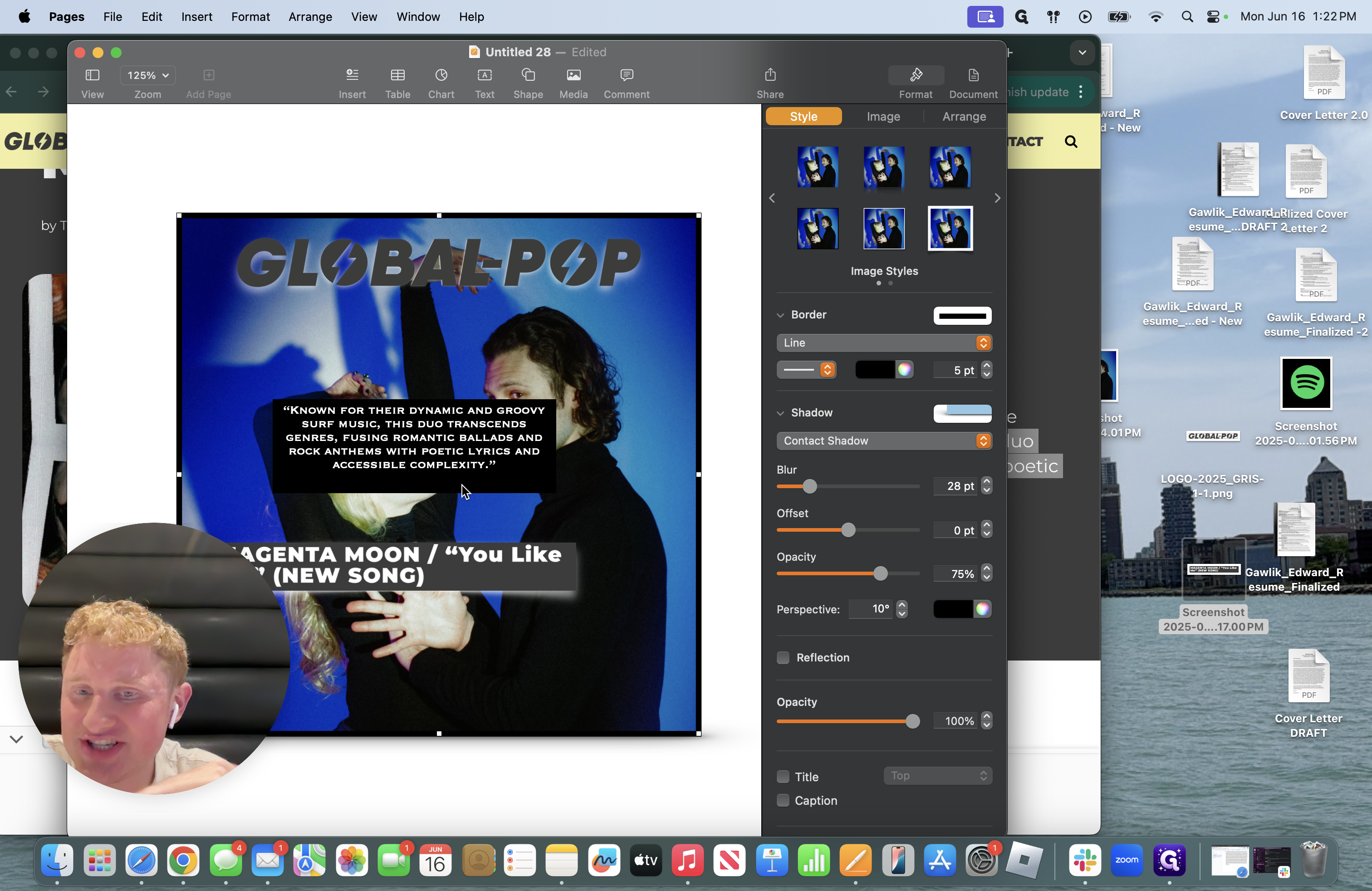The image size is (1372, 891).
Task: Open the Chart toolbar icon
Action: pos(441,75)
